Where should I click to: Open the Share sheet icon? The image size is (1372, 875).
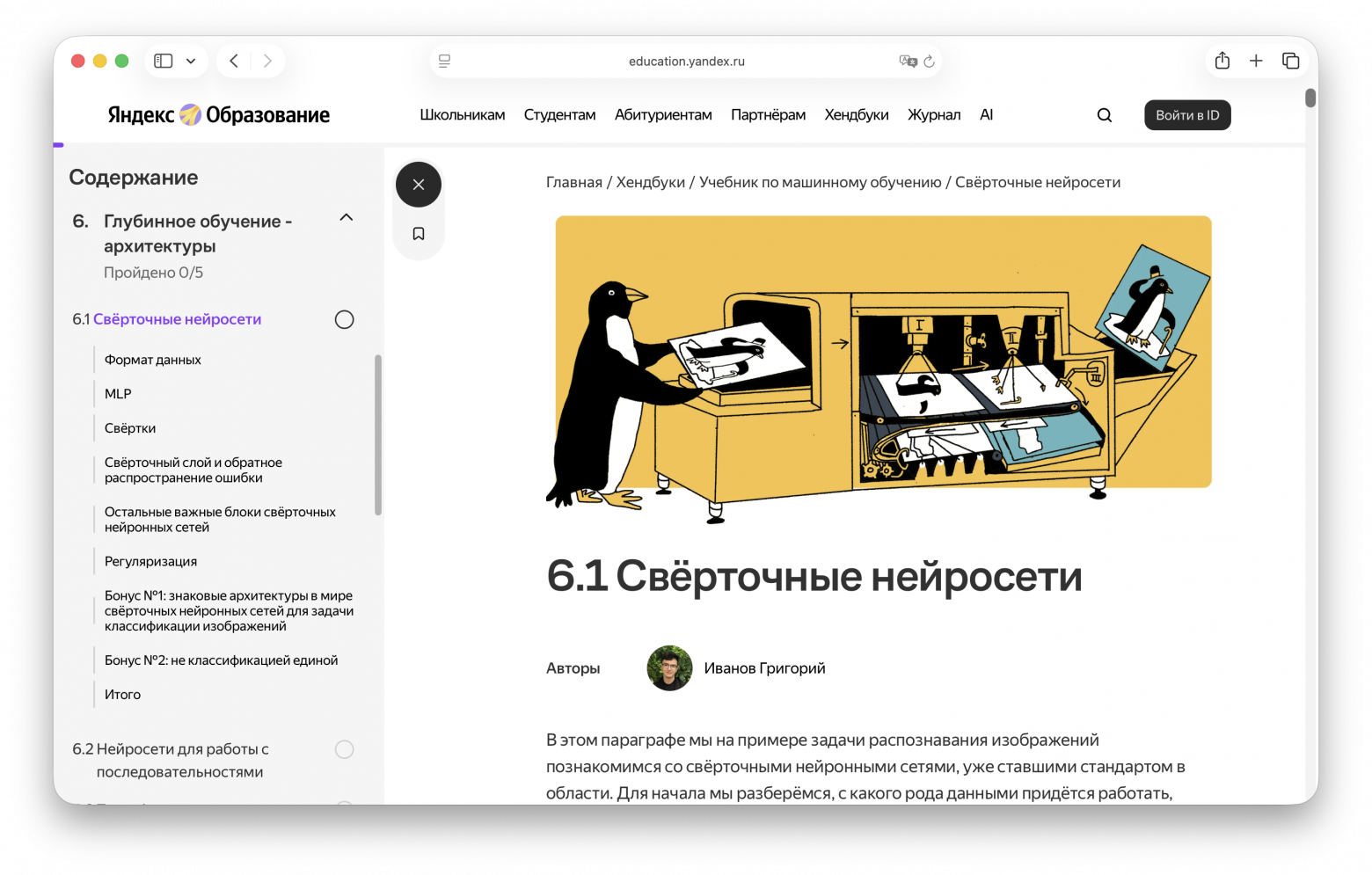(1222, 61)
